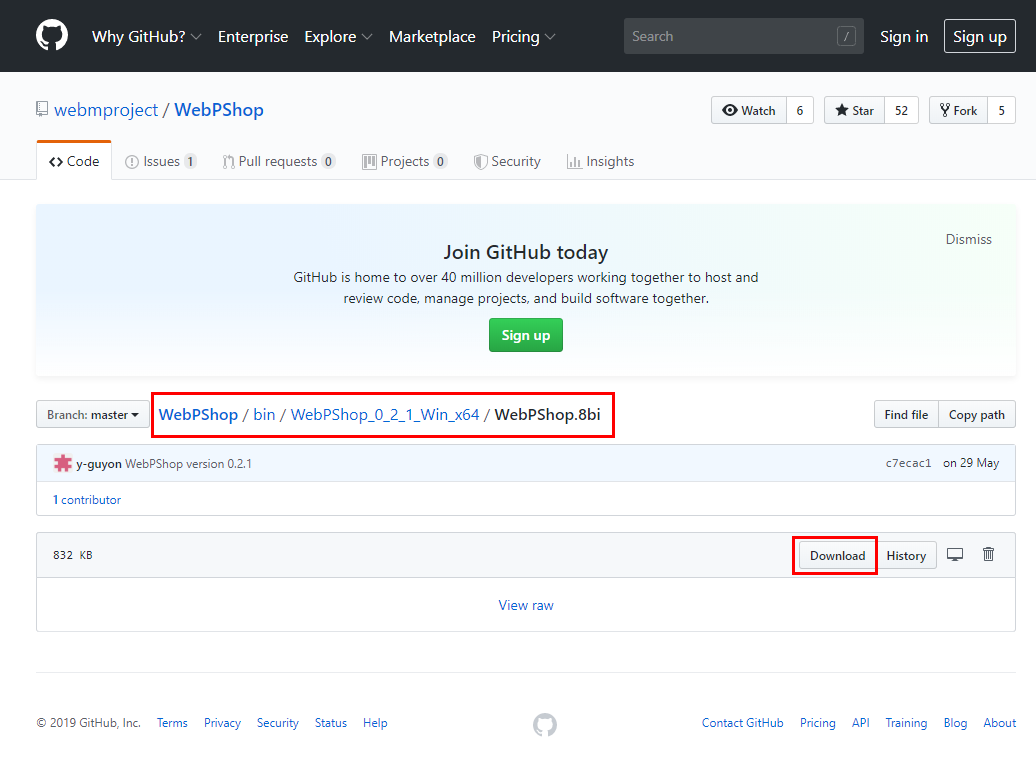This screenshot has height=758, width=1036.
Task: Click the Find file button
Action: 906,414
